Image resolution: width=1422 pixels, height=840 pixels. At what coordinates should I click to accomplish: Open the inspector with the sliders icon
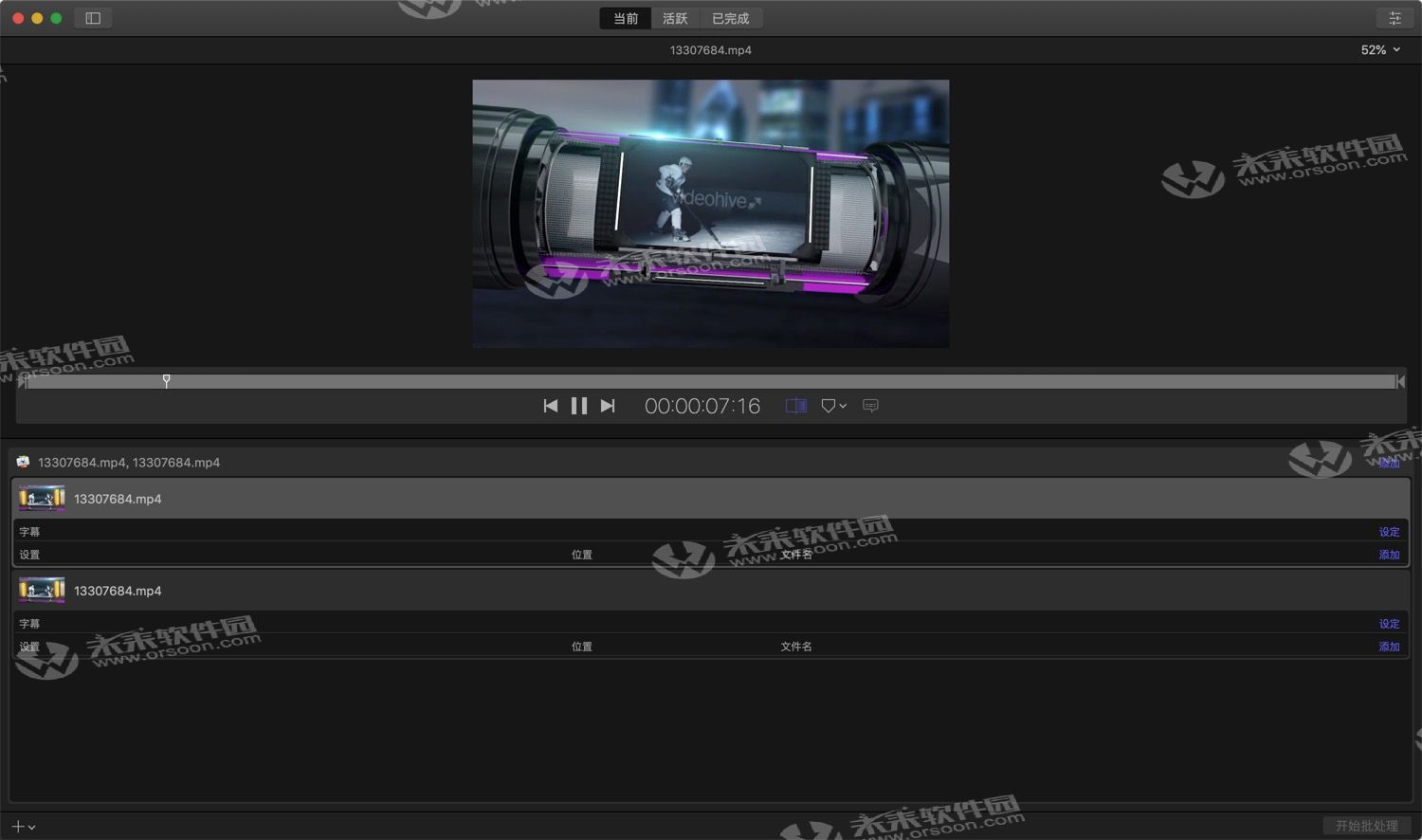1395,17
